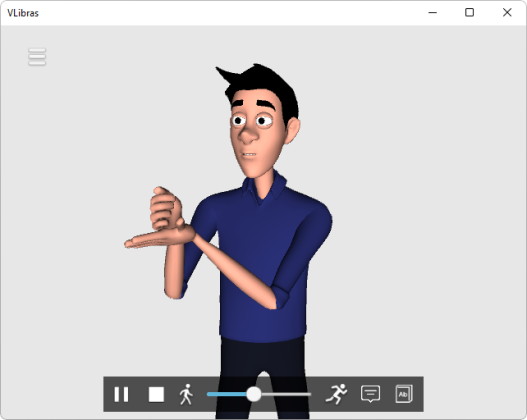Click the running person fast-speed icon
This screenshot has height=420, width=527.
(336, 394)
